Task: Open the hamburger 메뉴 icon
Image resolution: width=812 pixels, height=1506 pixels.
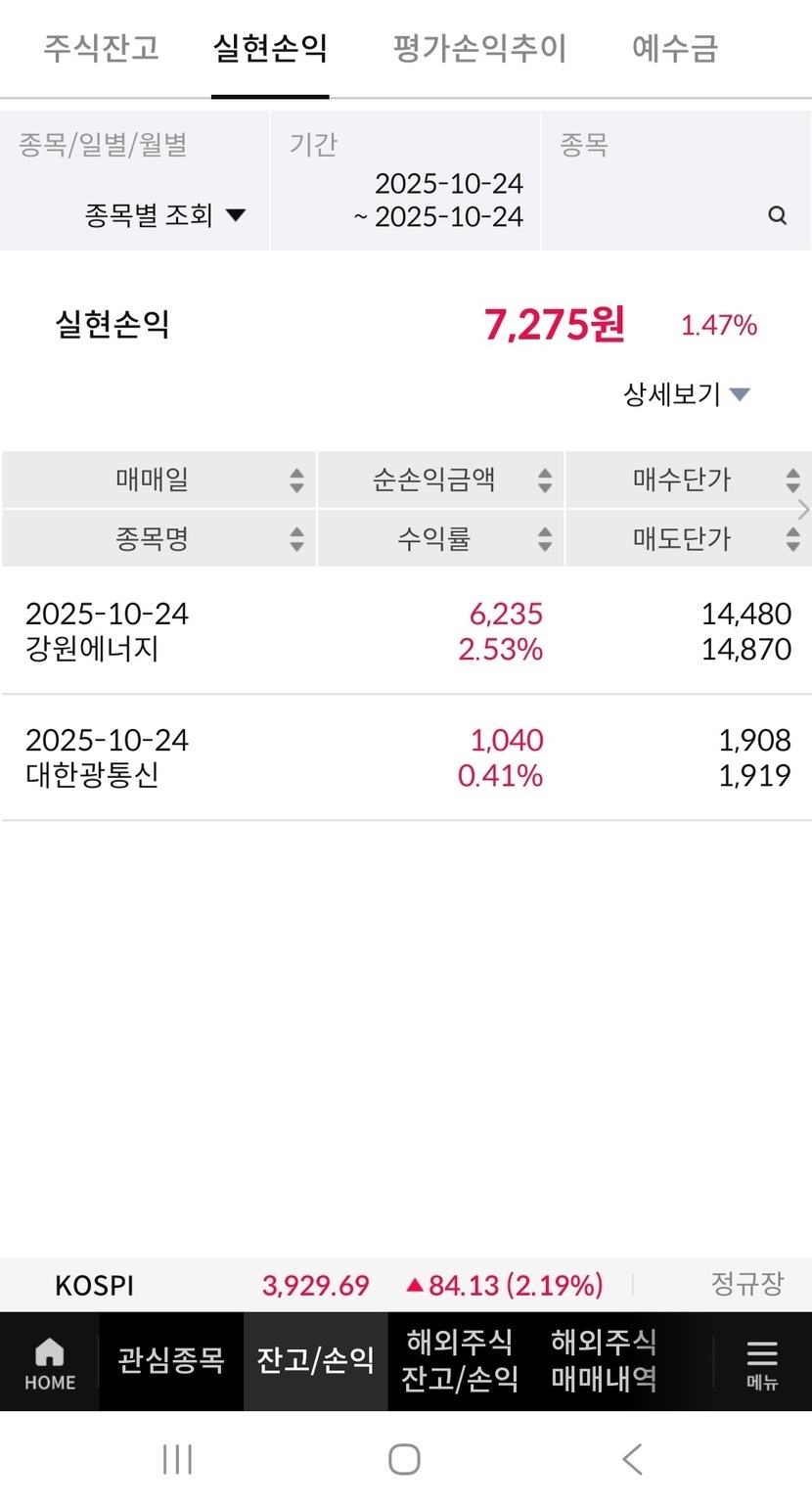Action: point(761,1360)
